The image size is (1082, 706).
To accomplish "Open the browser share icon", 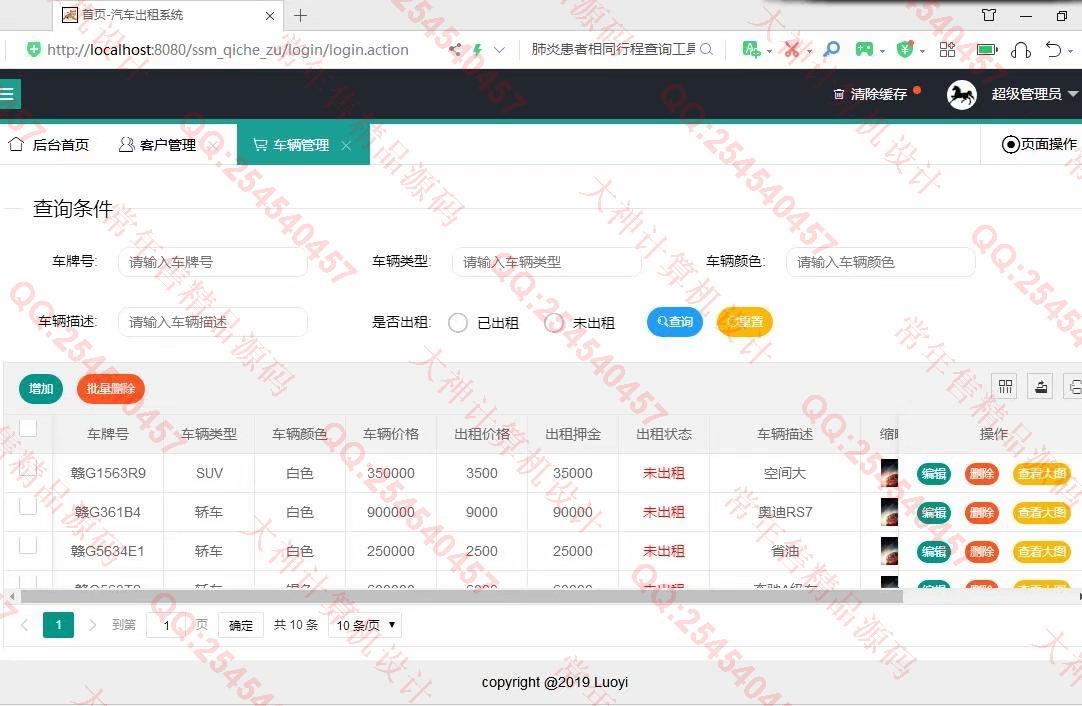I will (455, 50).
